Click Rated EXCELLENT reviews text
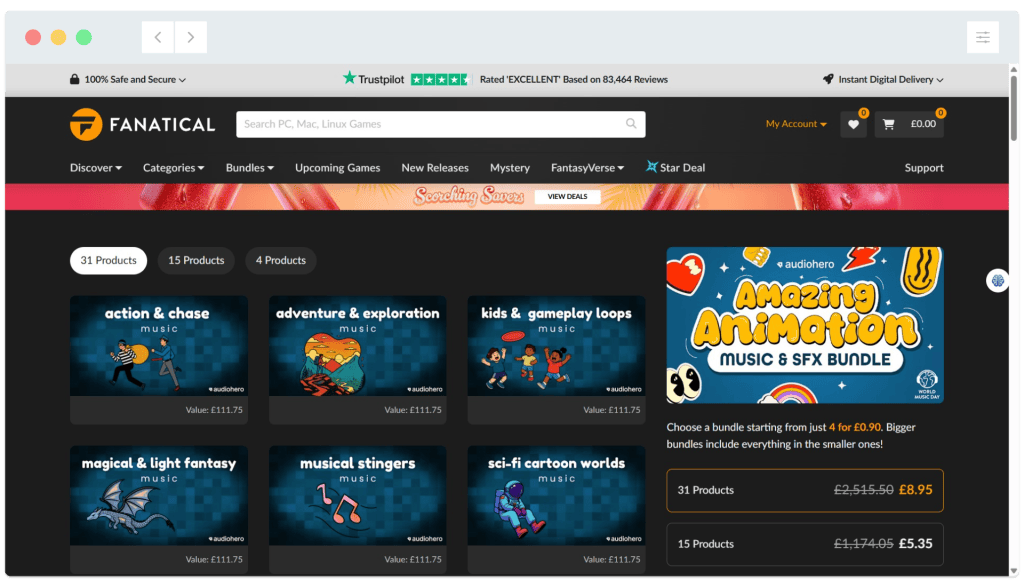1024x587 pixels. tap(573, 80)
